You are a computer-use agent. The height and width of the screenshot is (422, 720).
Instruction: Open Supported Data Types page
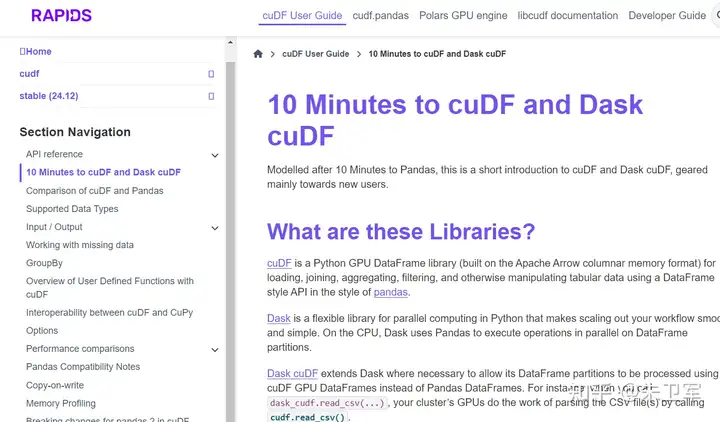tap(72, 209)
